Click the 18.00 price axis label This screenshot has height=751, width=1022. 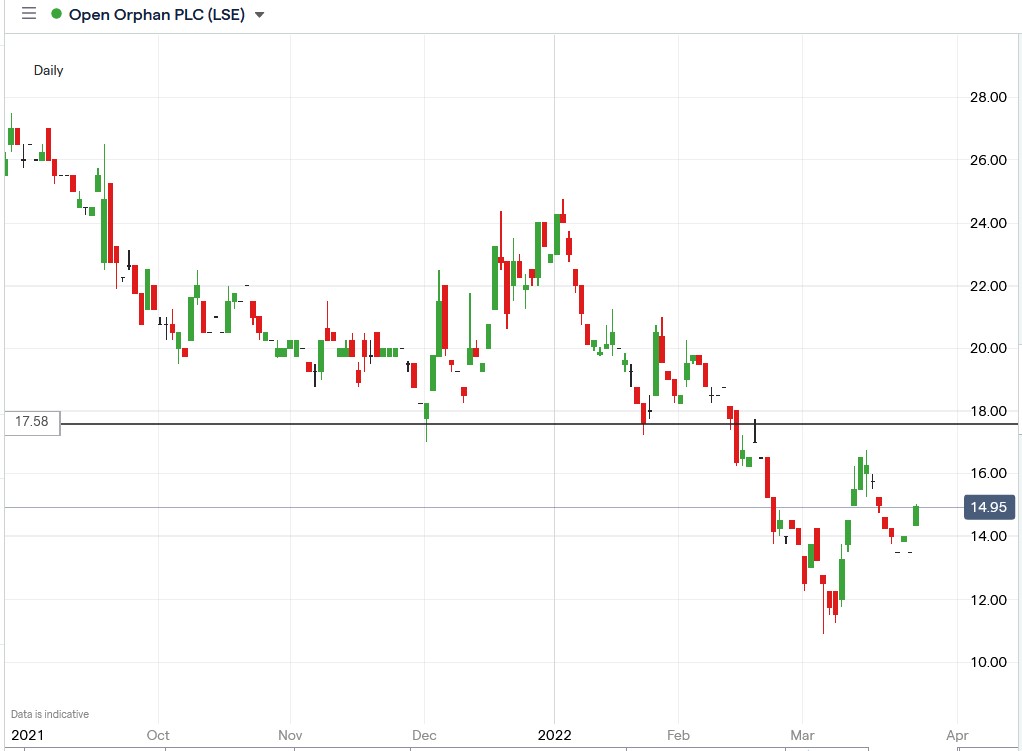[988, 411]
